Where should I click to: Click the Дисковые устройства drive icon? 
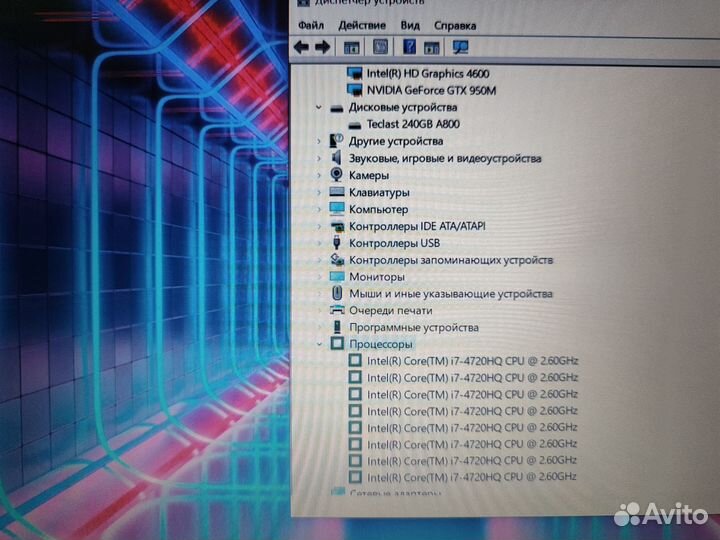click(x=337, y=108)
